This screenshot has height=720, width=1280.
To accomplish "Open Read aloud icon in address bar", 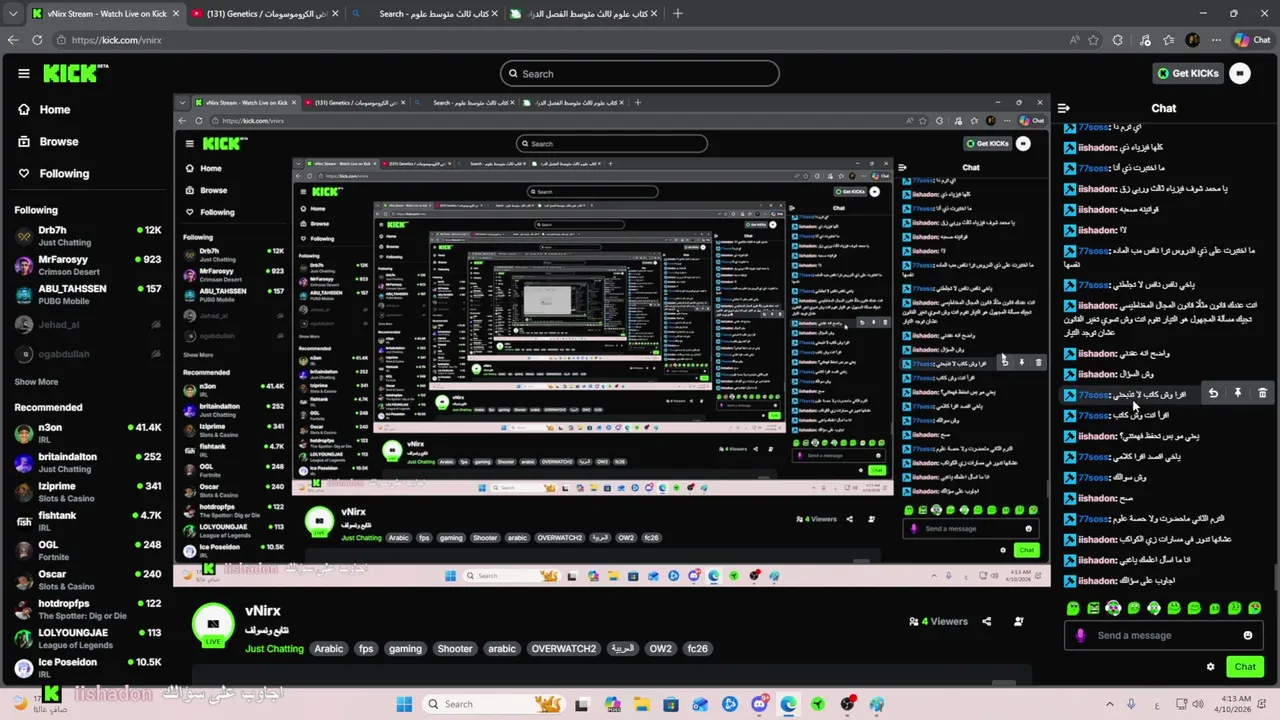I will pyautogui.click(x=1074, y=40).
